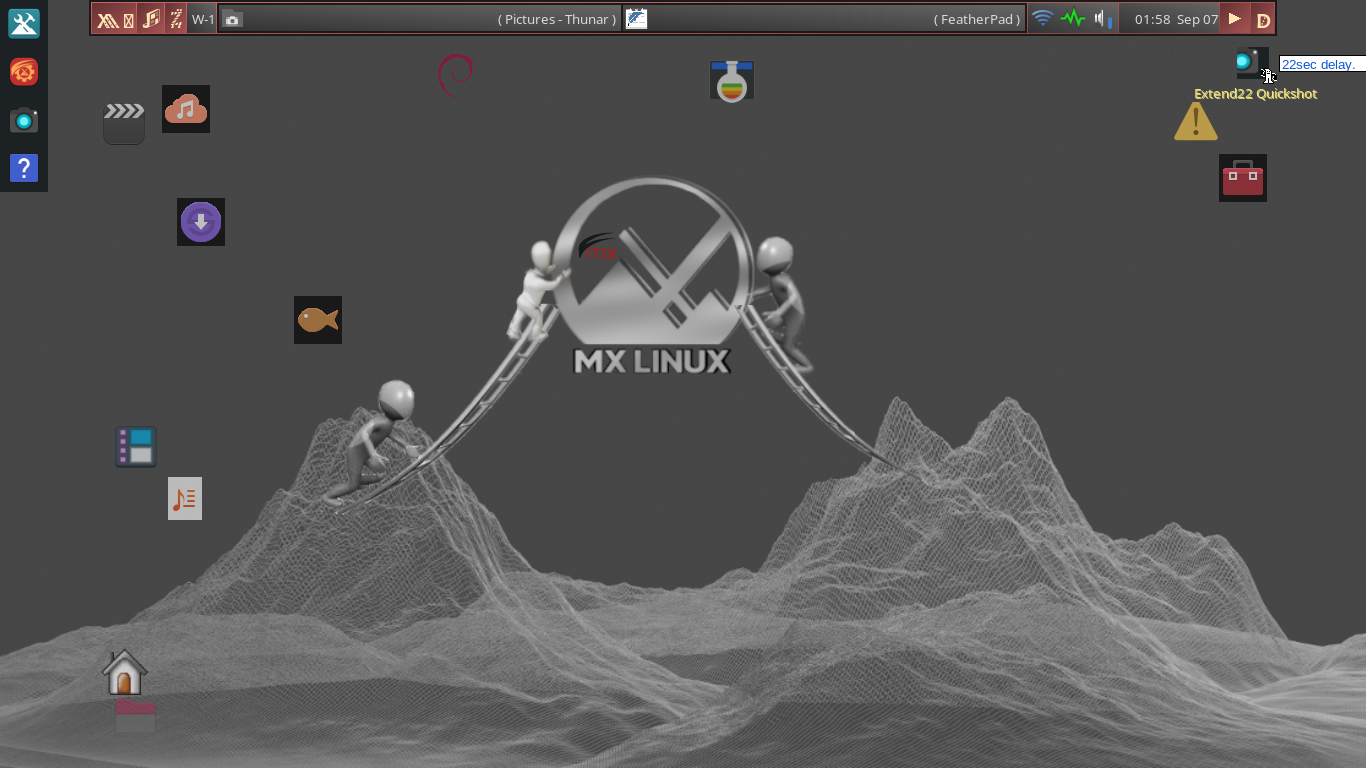
Task: Click the orange-red gear icon in left dock
Action: click(23, 72)
